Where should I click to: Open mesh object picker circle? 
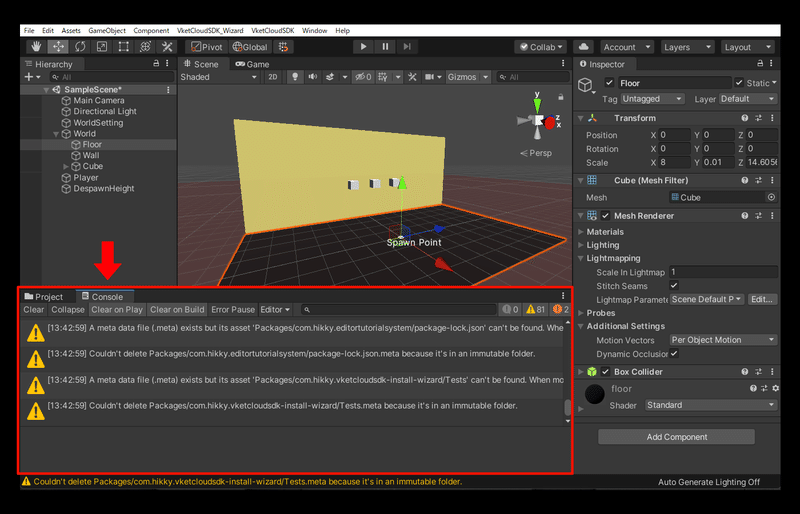point(771,197)
